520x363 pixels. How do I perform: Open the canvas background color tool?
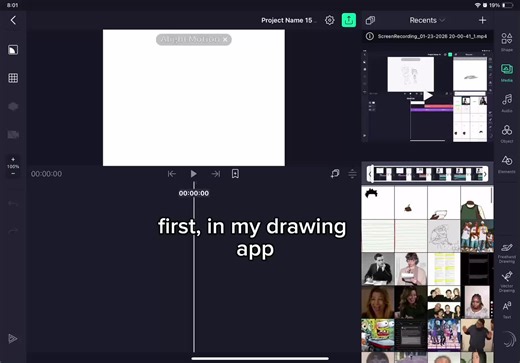pos(13,50)
